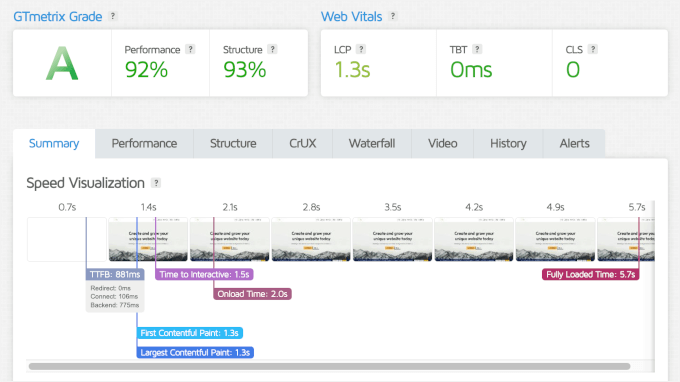
Task: Click the 2.8s filmstrip frame
Action: pos(311,239)
